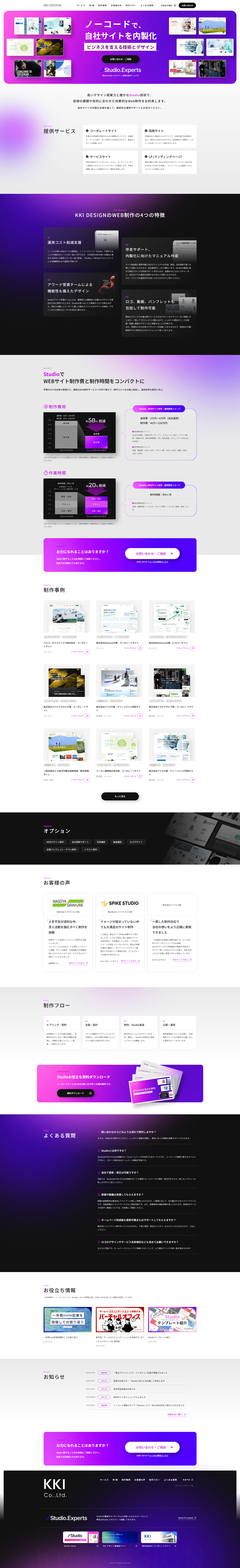This screenshot has width=240, height=1568.
Task: Open サービス in the footer navigation
Action: click(104, 1480)
